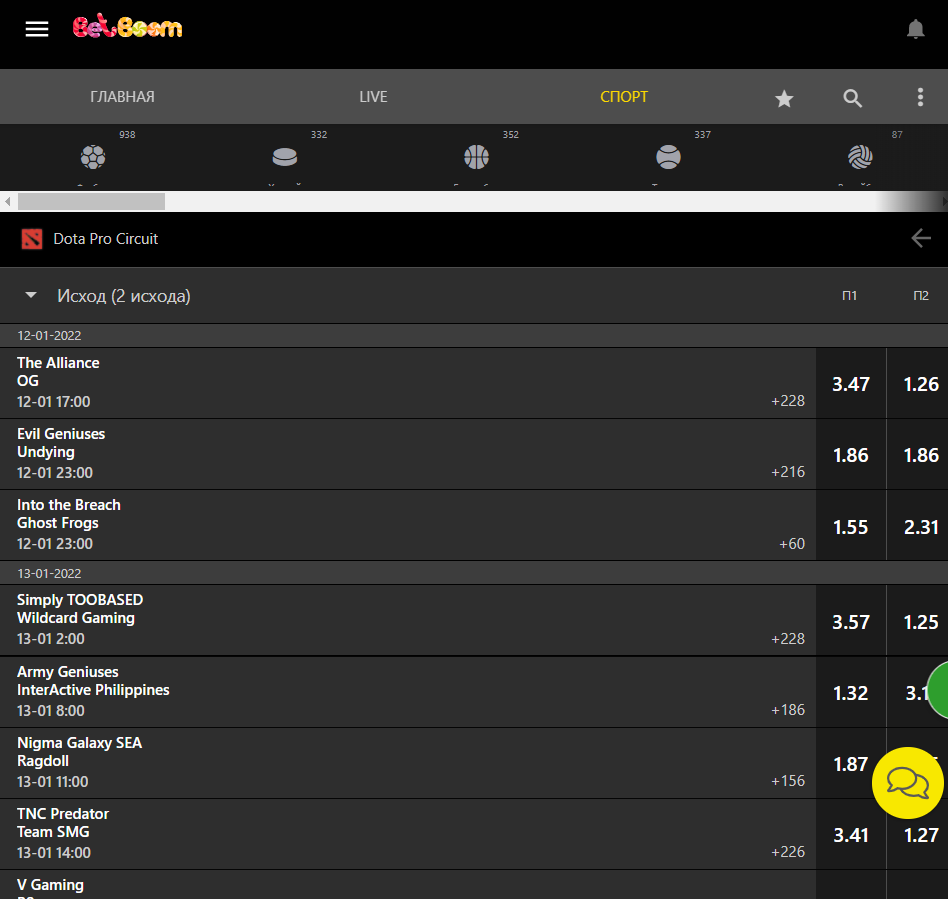Collapse the Исход (2 исхода) market
The image size is (948, 899).
[x=31, y=296]
